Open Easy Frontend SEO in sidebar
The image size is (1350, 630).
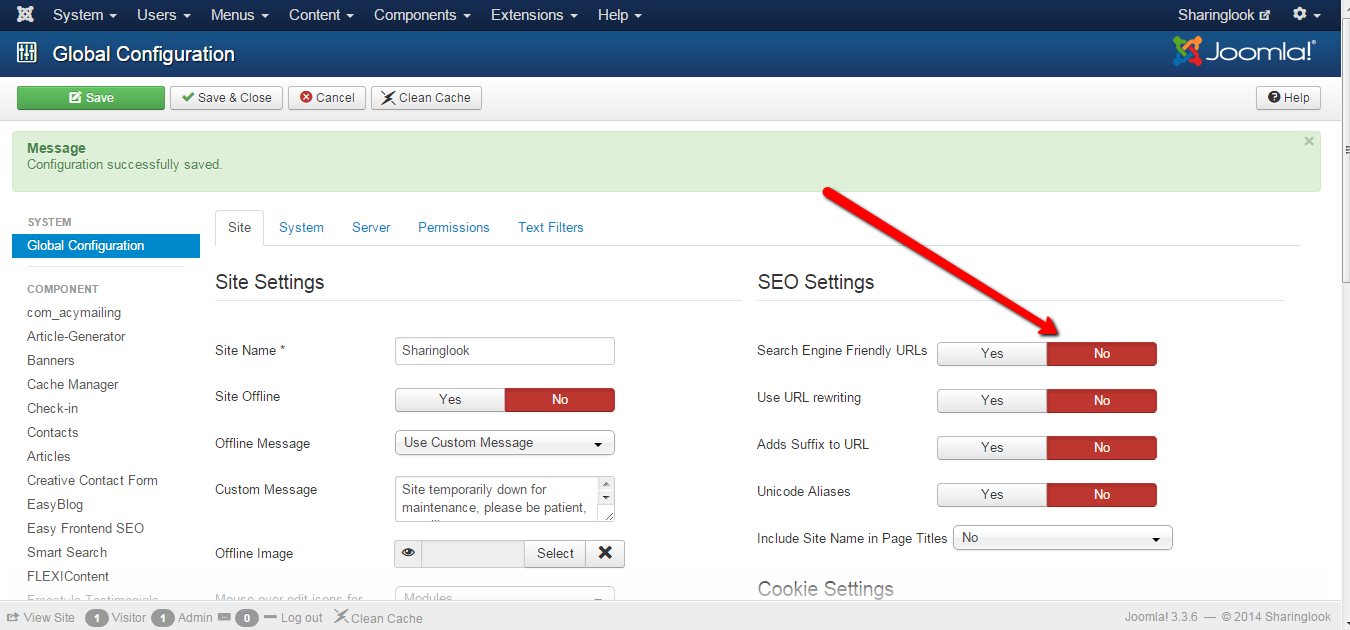click(85, 529)
